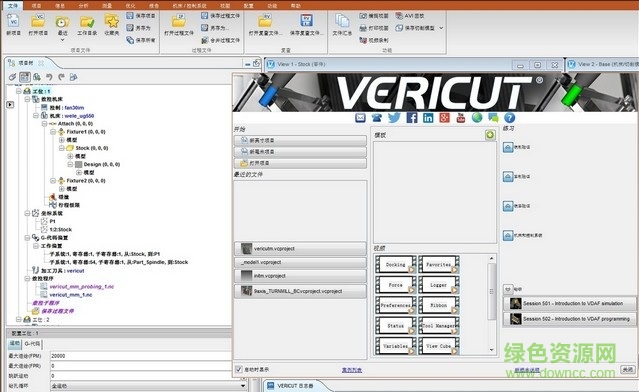639x392 pixels.
Task: Toggle the highlighted second project tree toolbar button
Action: [25, 77]
